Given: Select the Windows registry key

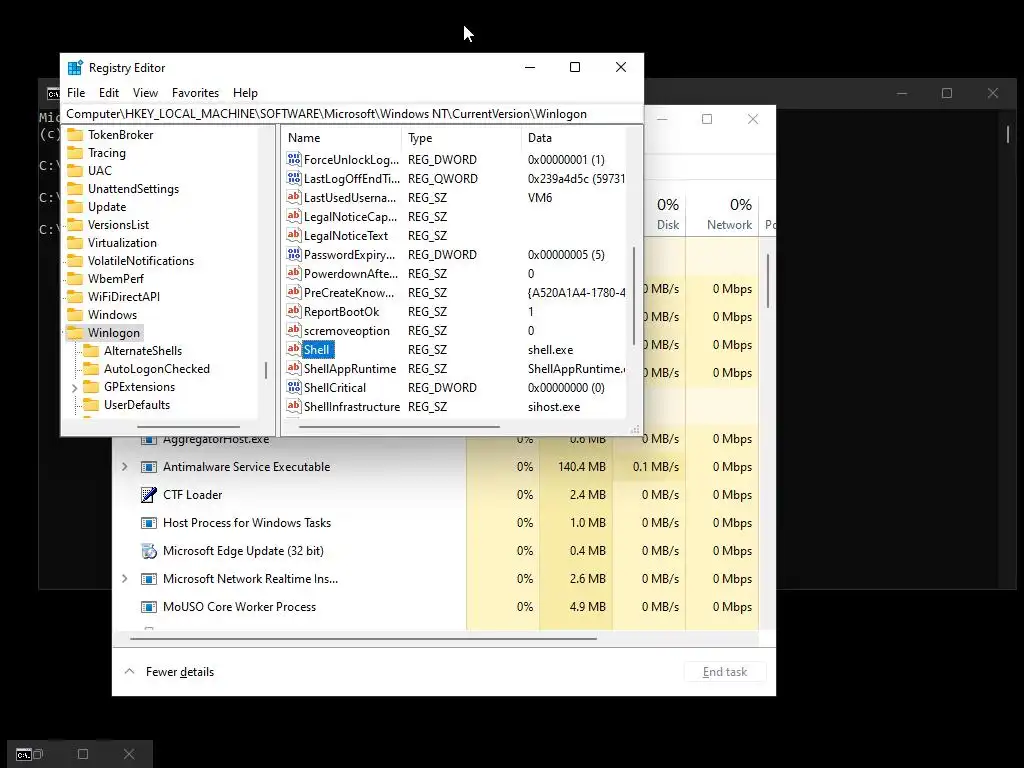Looking at the screenshot, I should pyautogui.click(x=112, y=315).
